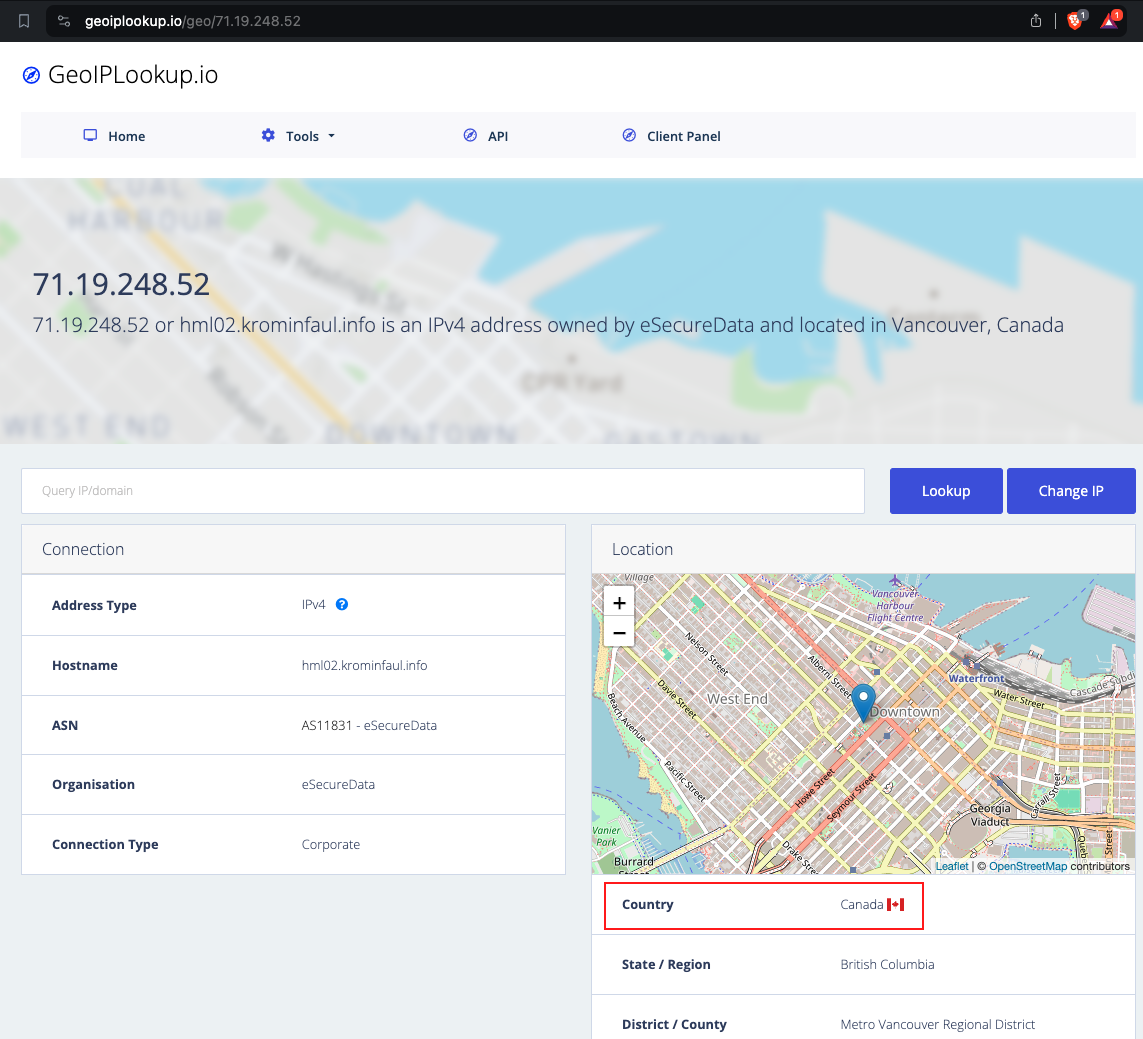Click the Brave Rewards triangle icon
Image resolution: width=1143 pixels, height=1039 pixels.
point(1109,21)
